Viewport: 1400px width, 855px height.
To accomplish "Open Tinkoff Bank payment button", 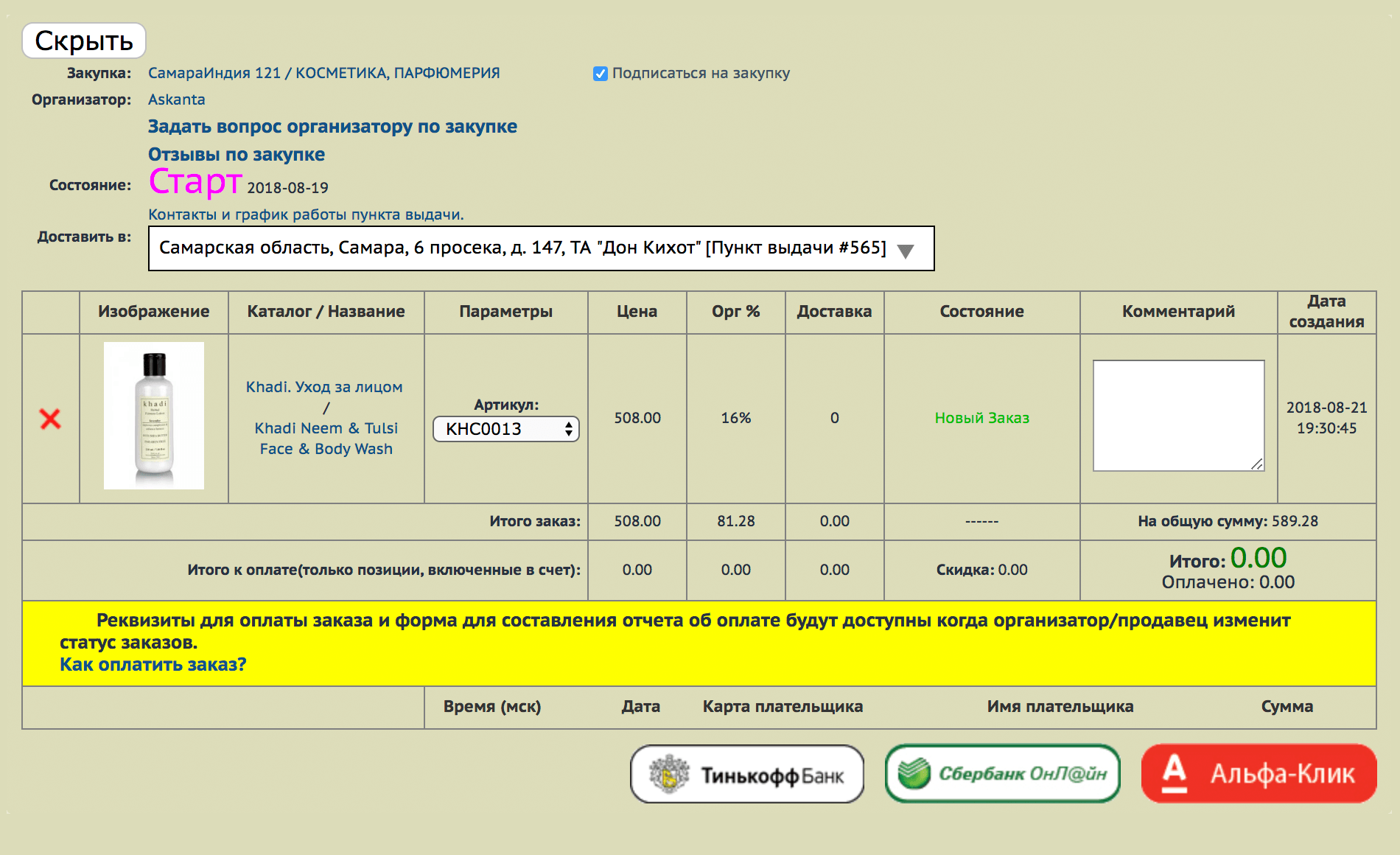I will pos(746,774).
